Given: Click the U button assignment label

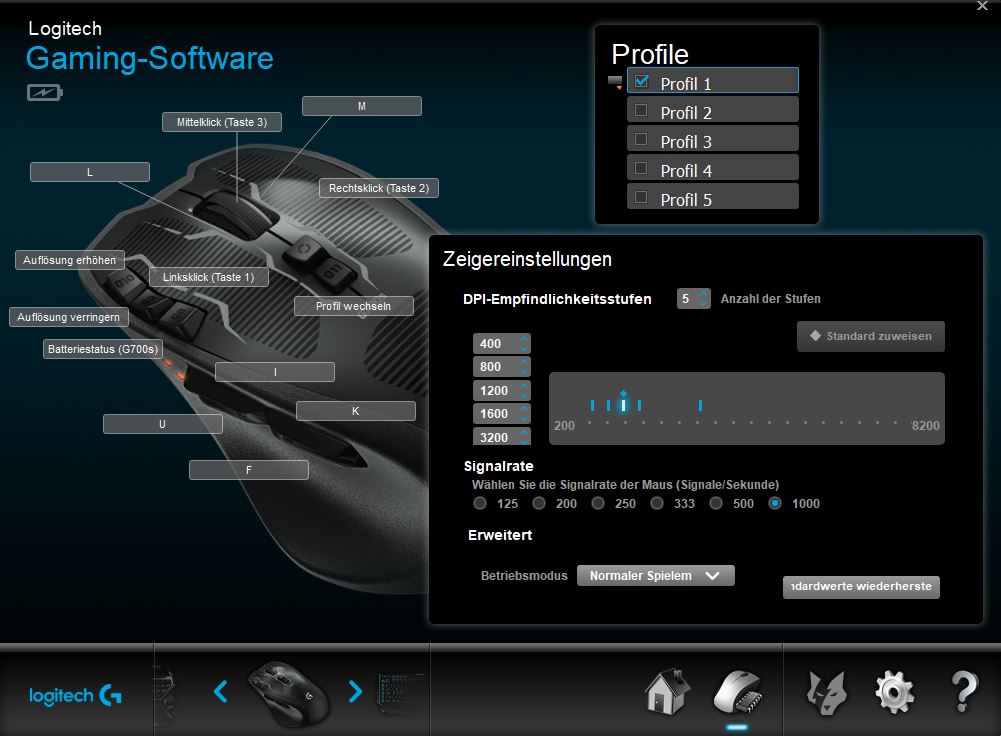Looking at the screenshot, I should (x=163, y=424).
